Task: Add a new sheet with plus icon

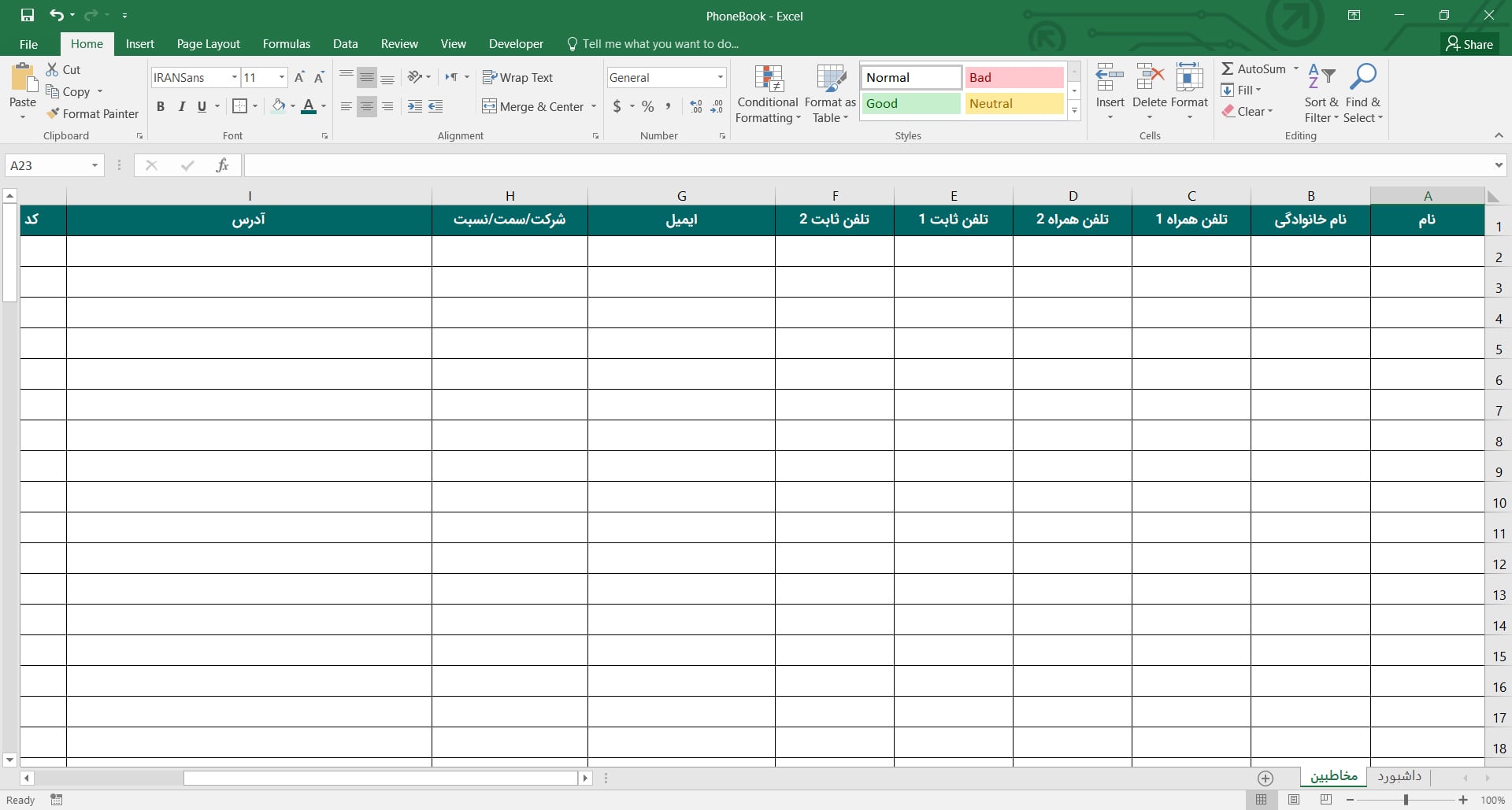Action: pyautogui.click(x=1266, y=778)
